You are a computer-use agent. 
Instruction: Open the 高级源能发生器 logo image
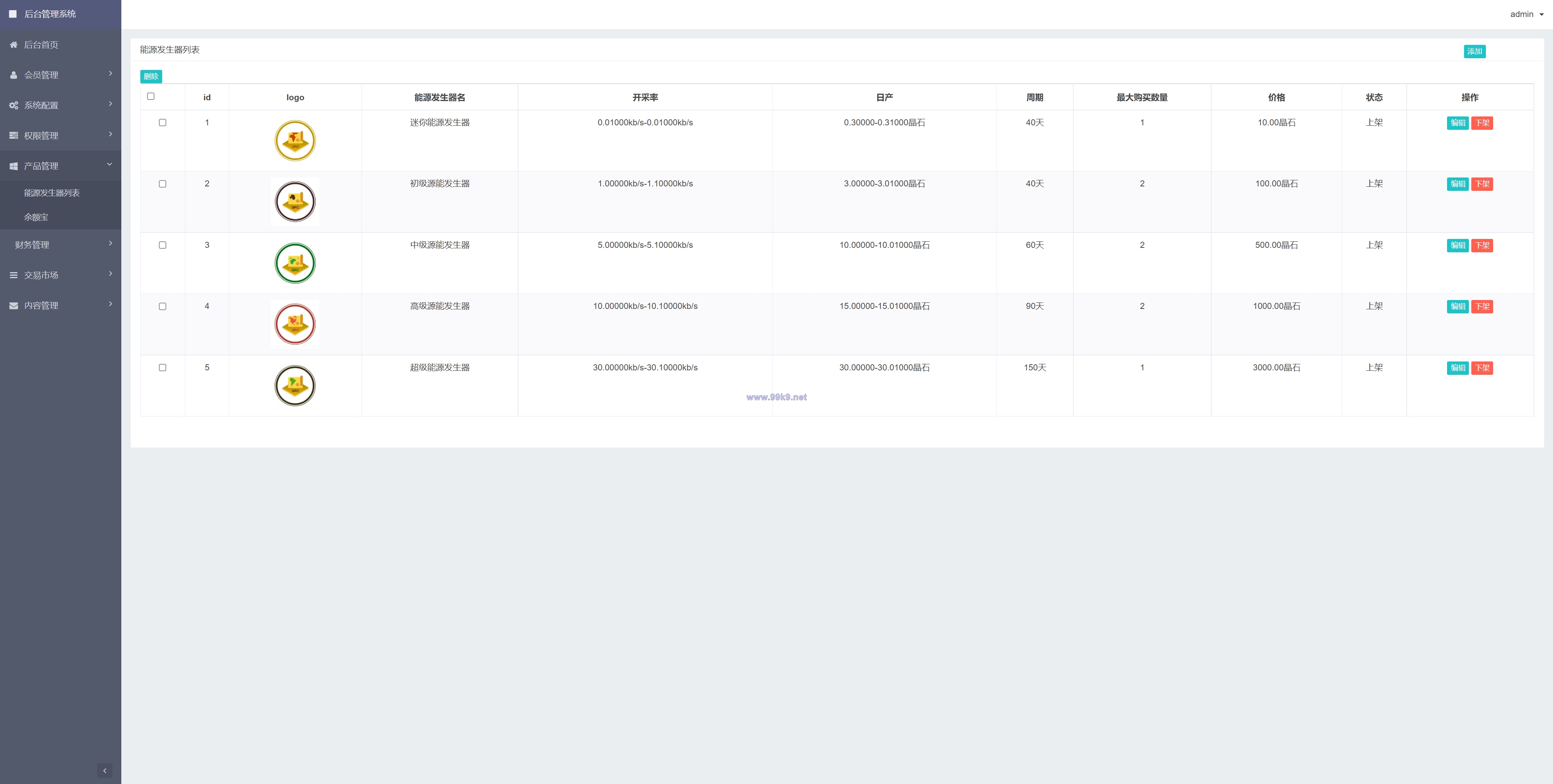tap(295, 324)
